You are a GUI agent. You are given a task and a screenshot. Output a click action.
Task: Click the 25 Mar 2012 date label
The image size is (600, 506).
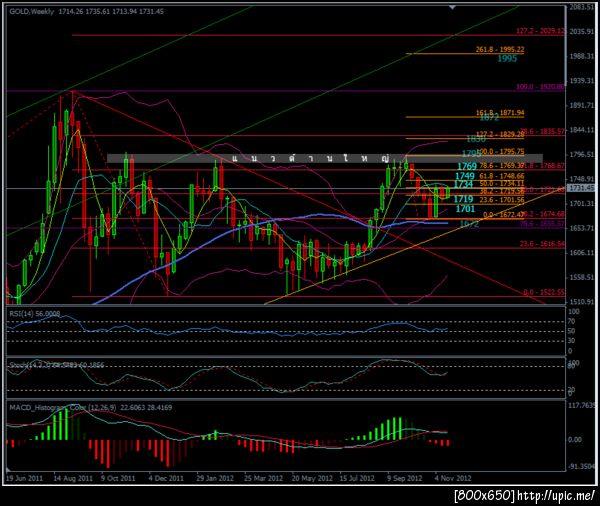click(x=263, y=478)
